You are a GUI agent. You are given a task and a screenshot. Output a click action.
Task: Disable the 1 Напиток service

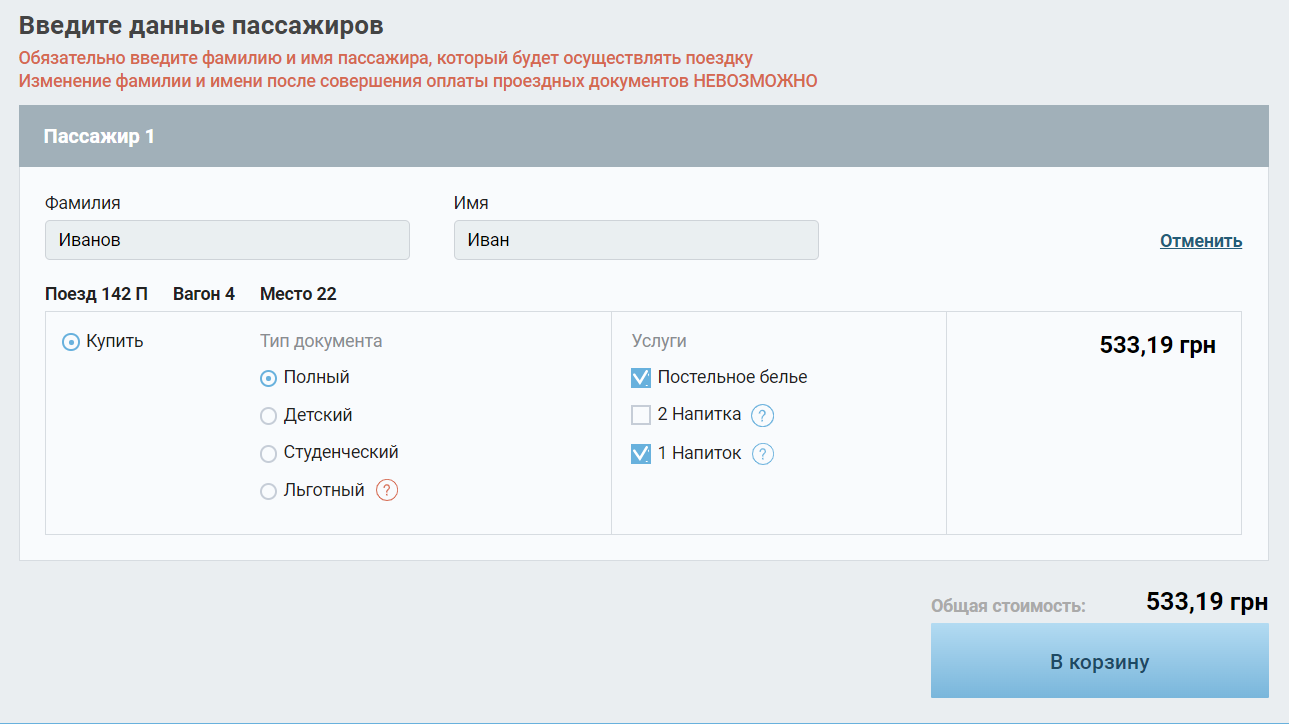pyautogui.click(x=640, y=453)
